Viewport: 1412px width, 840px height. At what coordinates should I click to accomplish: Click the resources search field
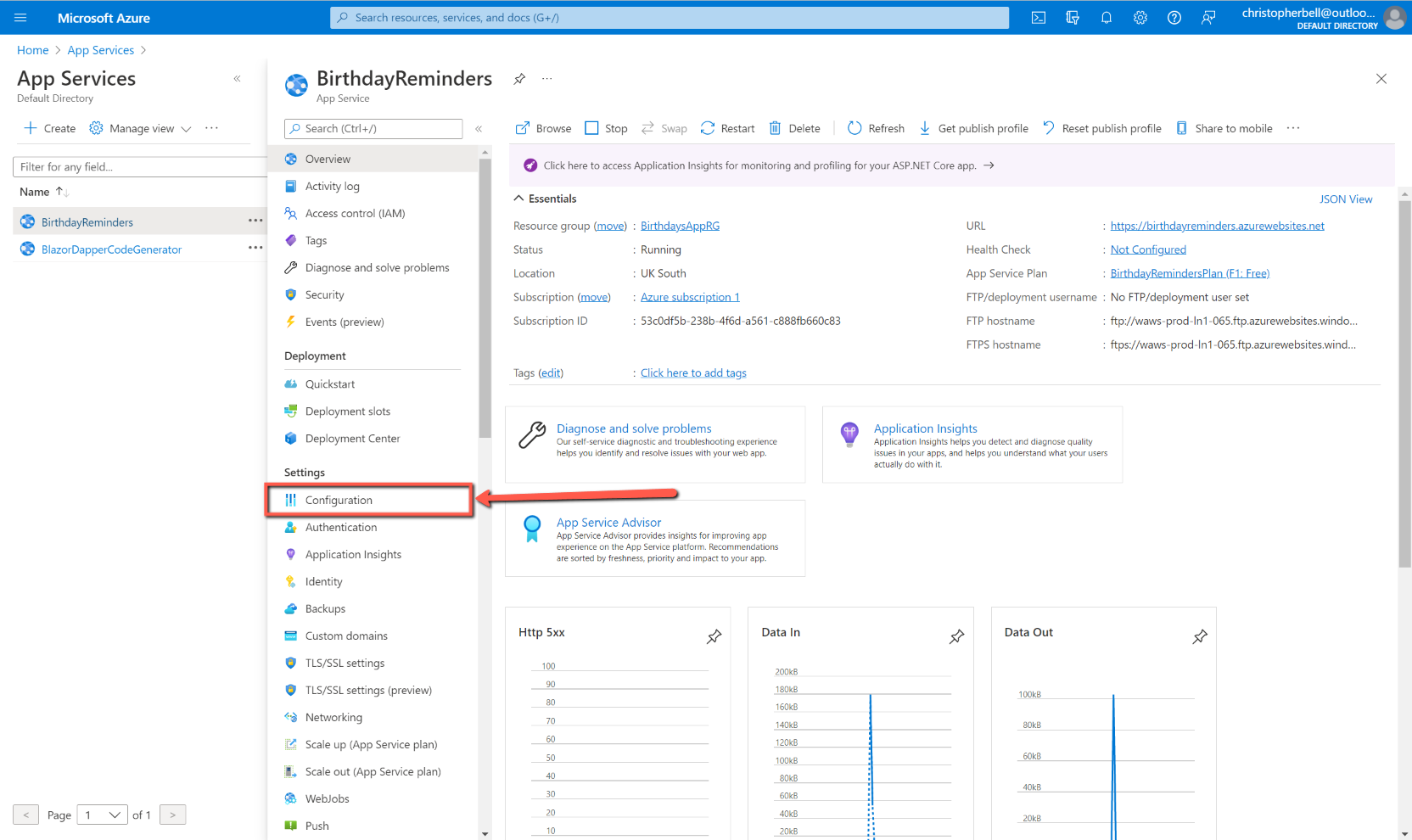tap(668, 17)
